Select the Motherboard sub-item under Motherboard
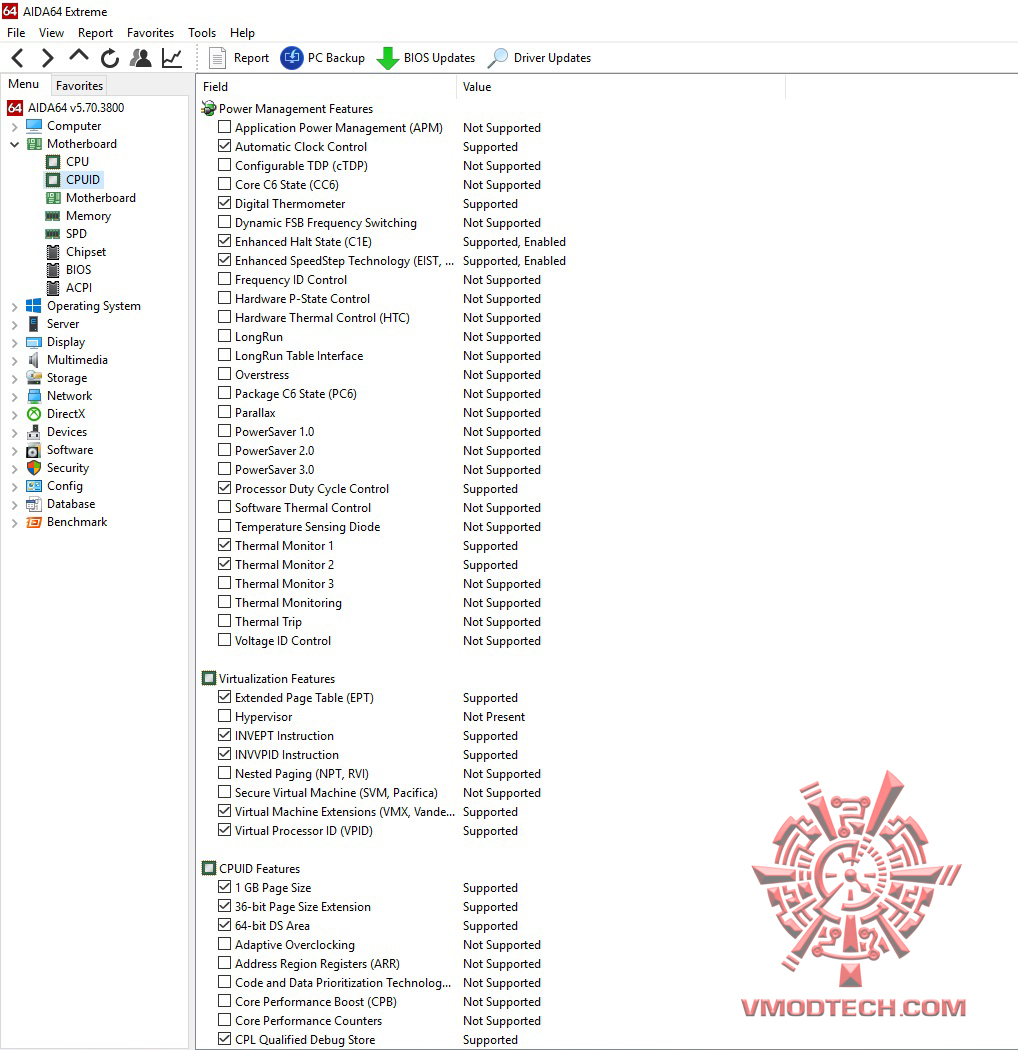 pos(100,198)
